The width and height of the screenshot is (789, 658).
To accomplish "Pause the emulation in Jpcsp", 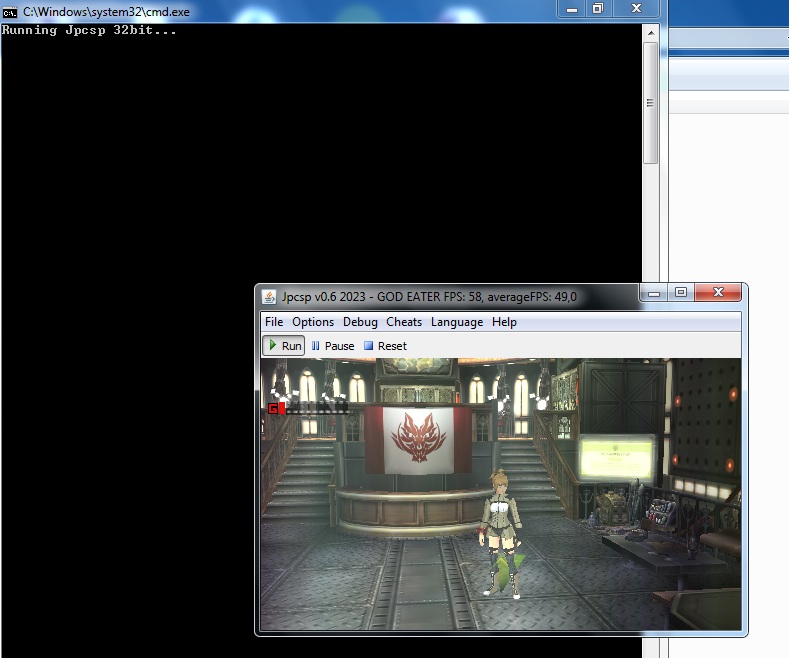I will coord(333,346).
